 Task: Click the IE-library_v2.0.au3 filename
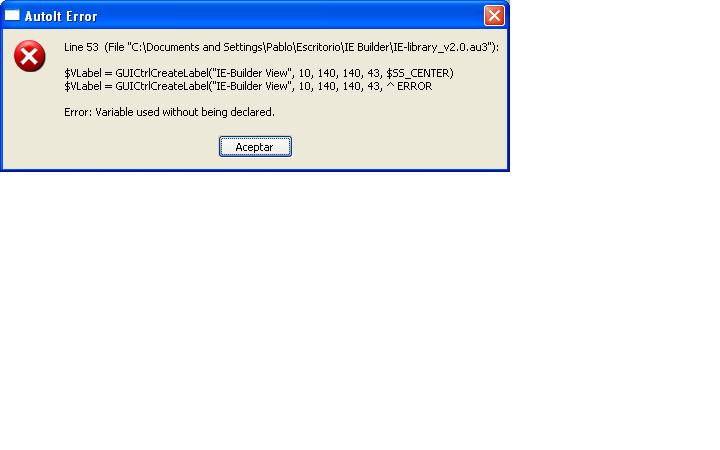440,47
